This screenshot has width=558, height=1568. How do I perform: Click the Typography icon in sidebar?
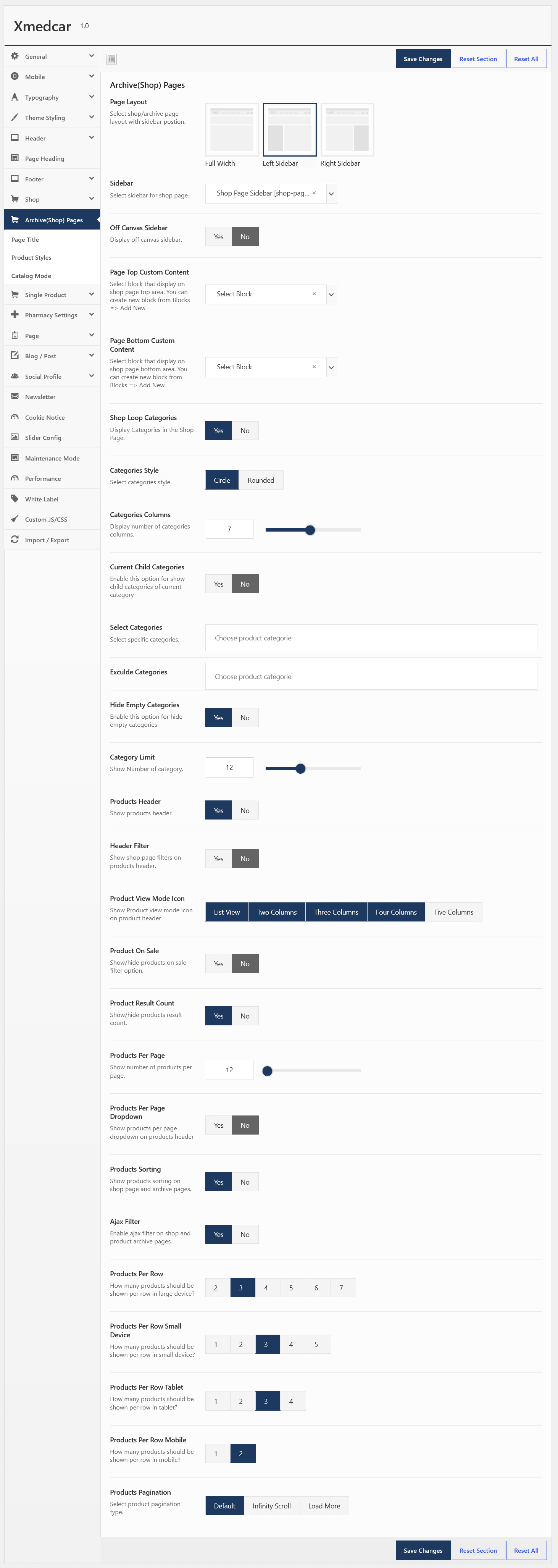point(15,97)
